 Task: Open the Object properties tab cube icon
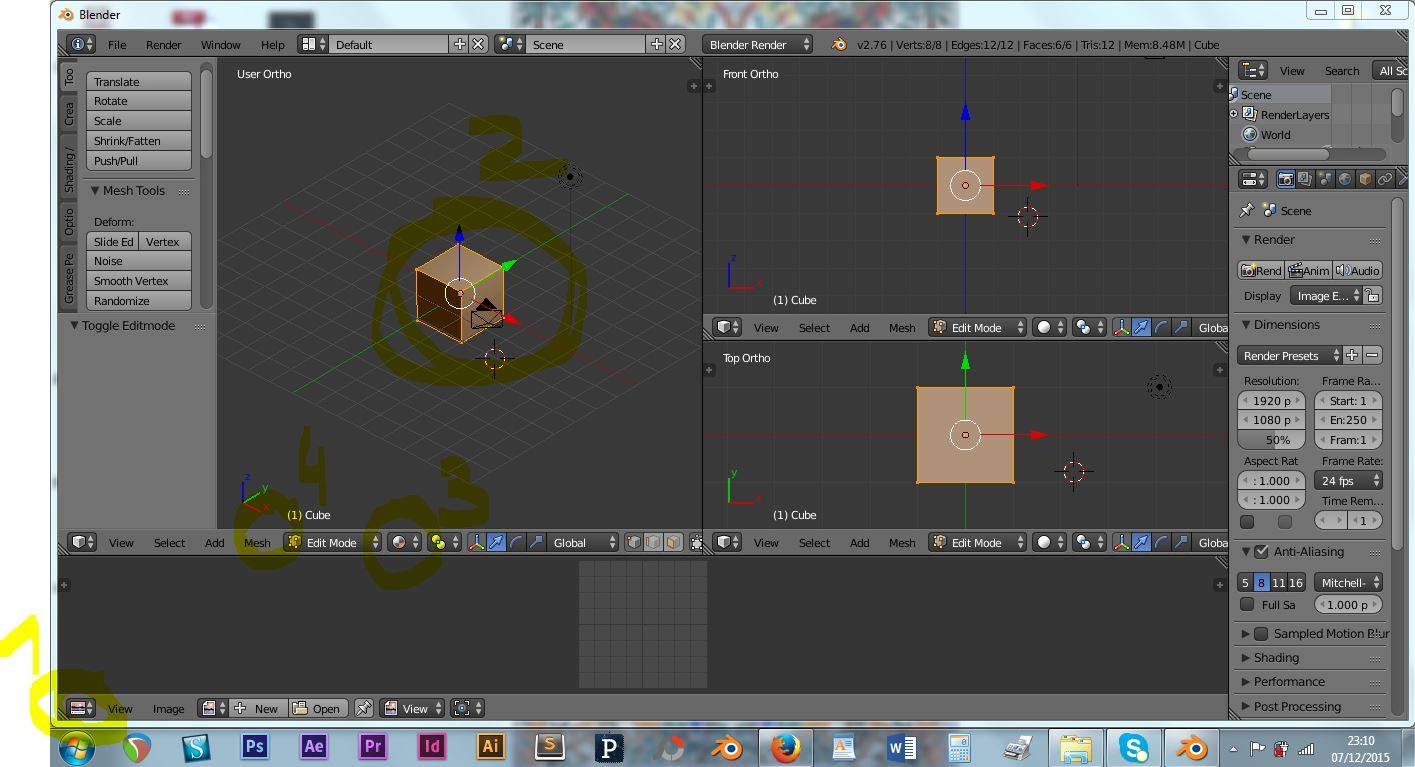pyautogui.click(x=1365, y=179)
